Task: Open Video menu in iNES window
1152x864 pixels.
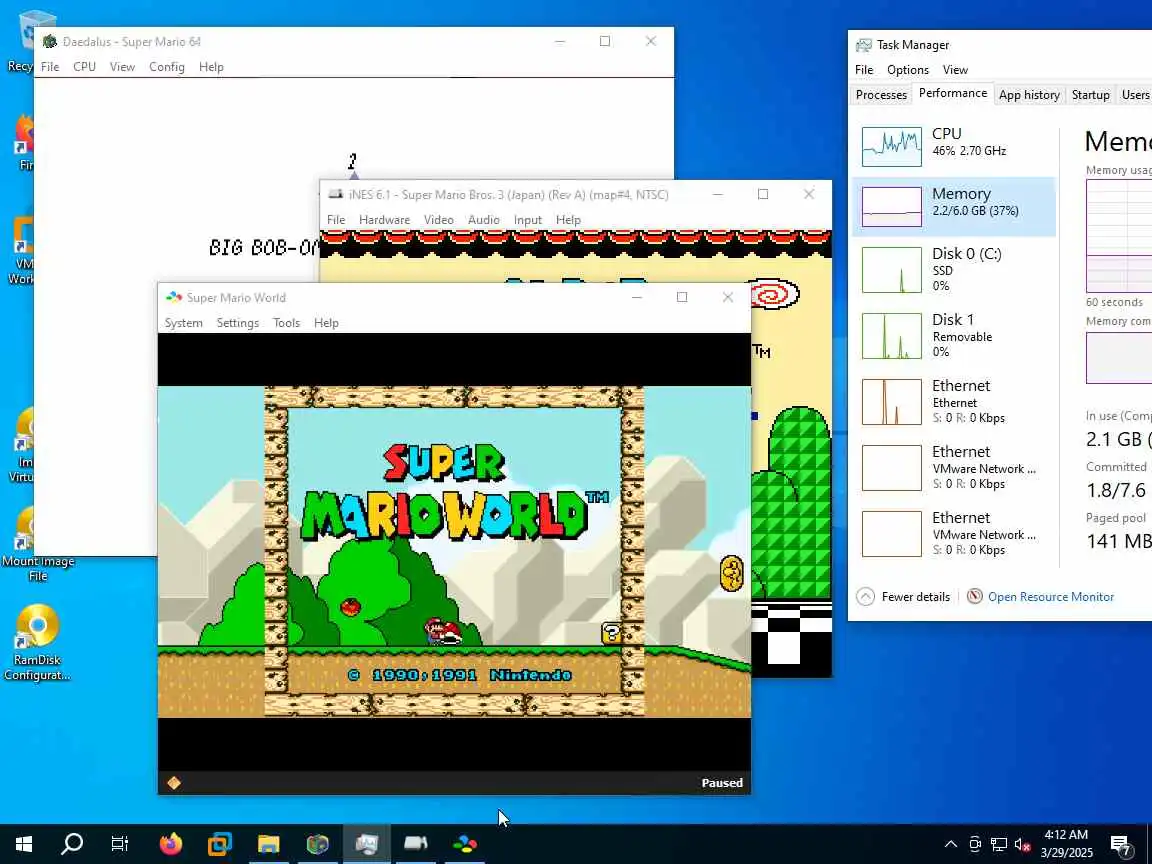Action: 439,220
